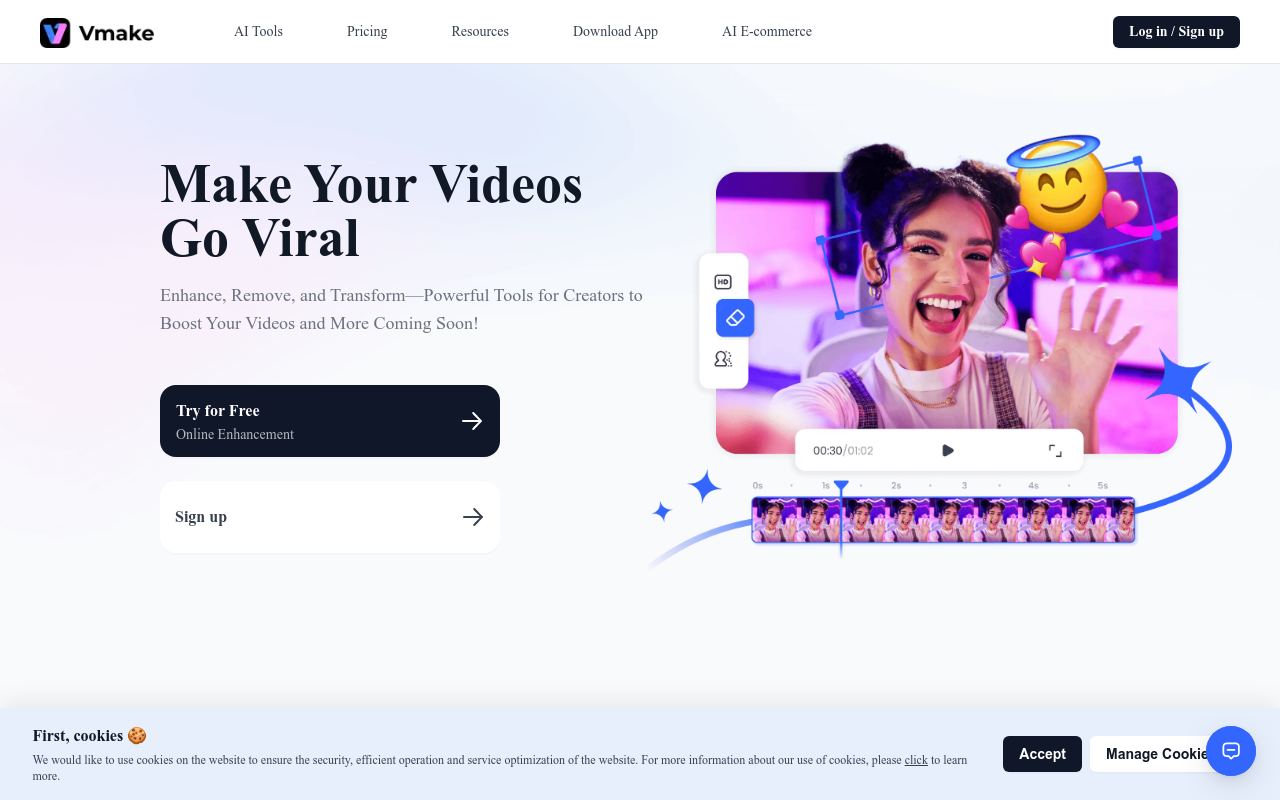Click the halo smiley emoji sticker
Image resolution: width=1280 pixels, height=800 pixels.
coord(1060,185)
